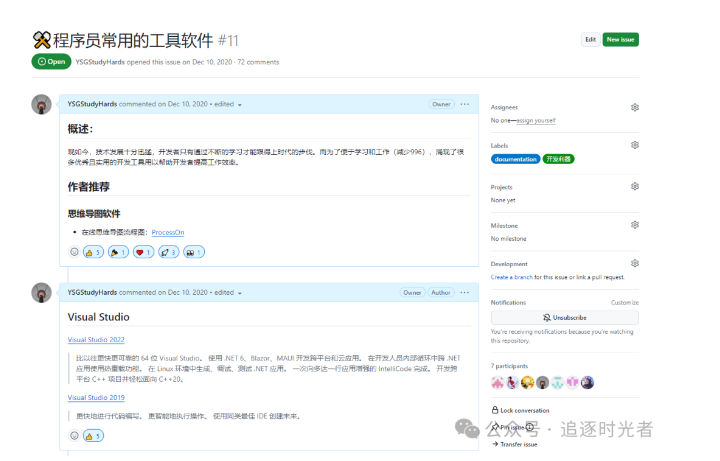Open Projects settings gear

635,186
